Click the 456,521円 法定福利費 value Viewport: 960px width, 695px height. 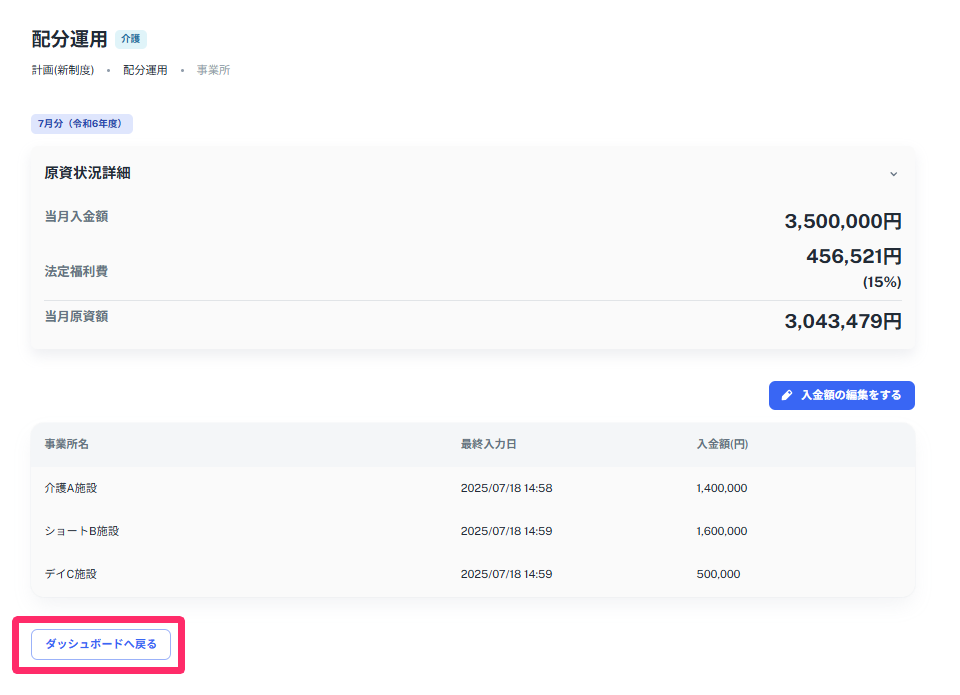(853, 256)
